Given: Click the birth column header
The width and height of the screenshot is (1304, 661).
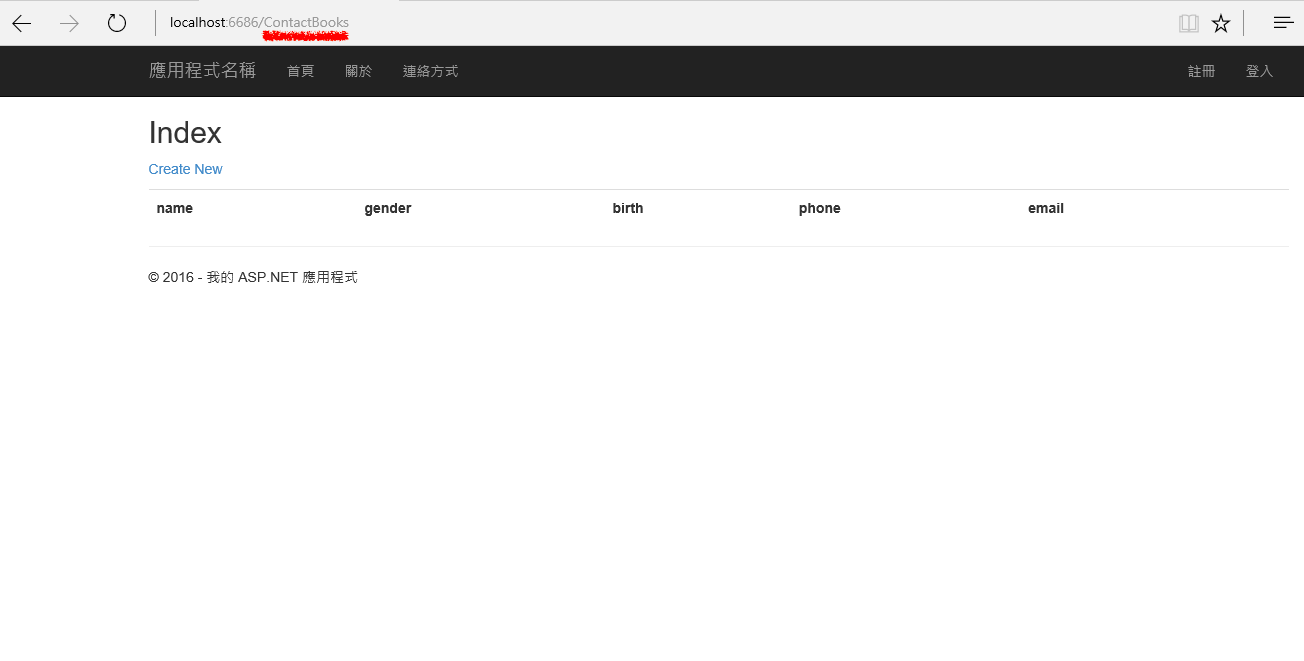Looking at the screenshot, I should [628, 208].
